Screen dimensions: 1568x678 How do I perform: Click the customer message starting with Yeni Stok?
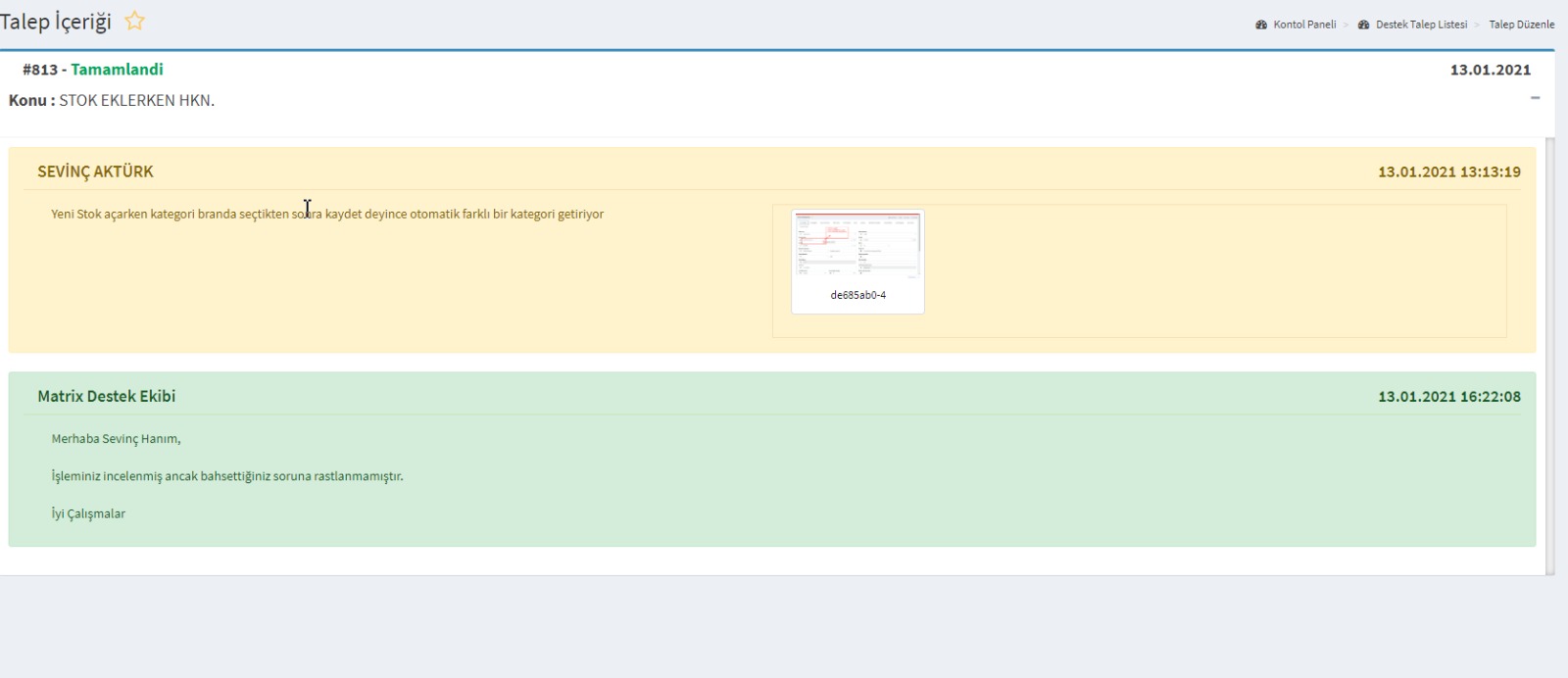[326, 214]
